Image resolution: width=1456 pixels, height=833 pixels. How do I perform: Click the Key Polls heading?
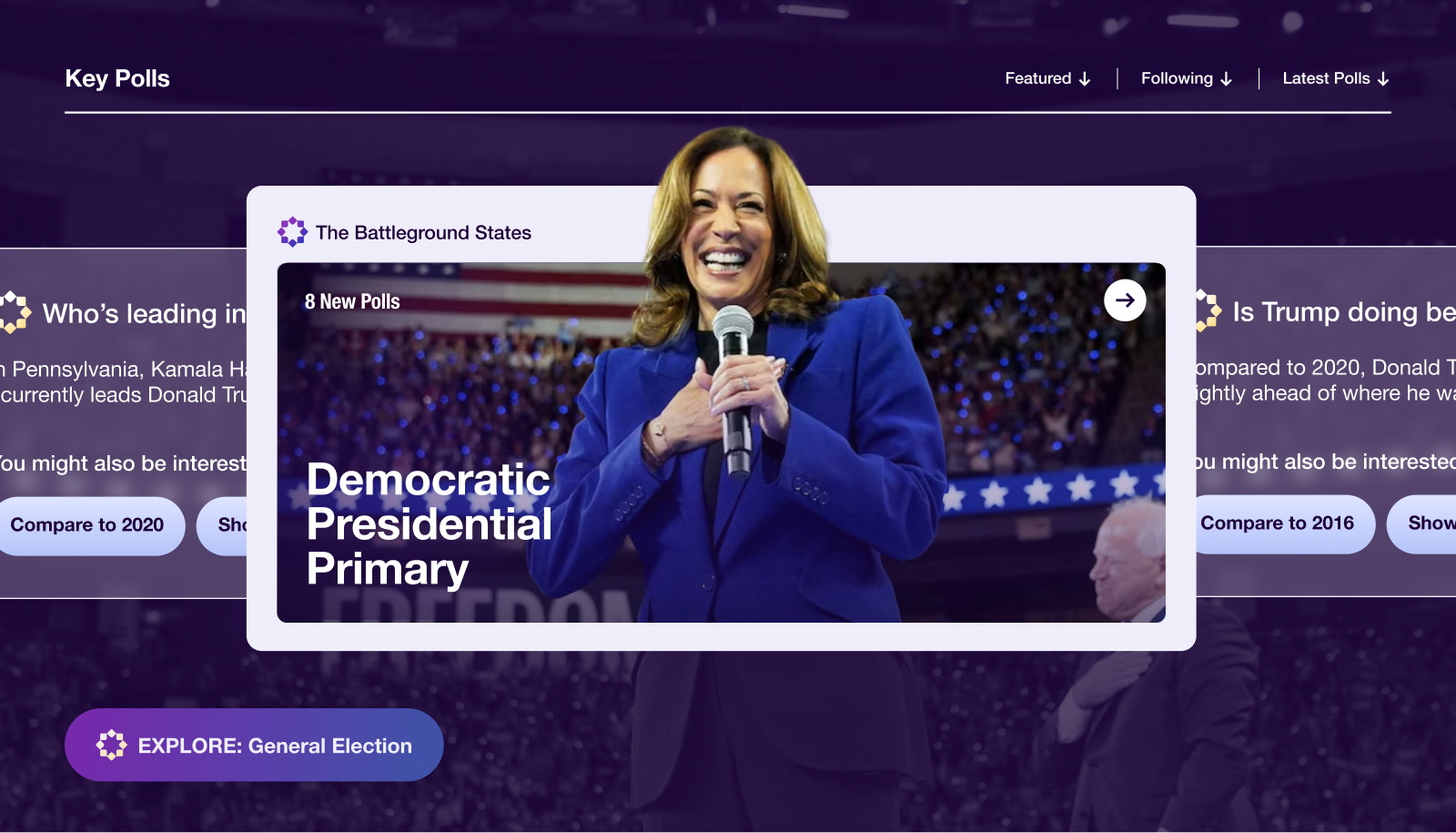click(x=117, y=78)
